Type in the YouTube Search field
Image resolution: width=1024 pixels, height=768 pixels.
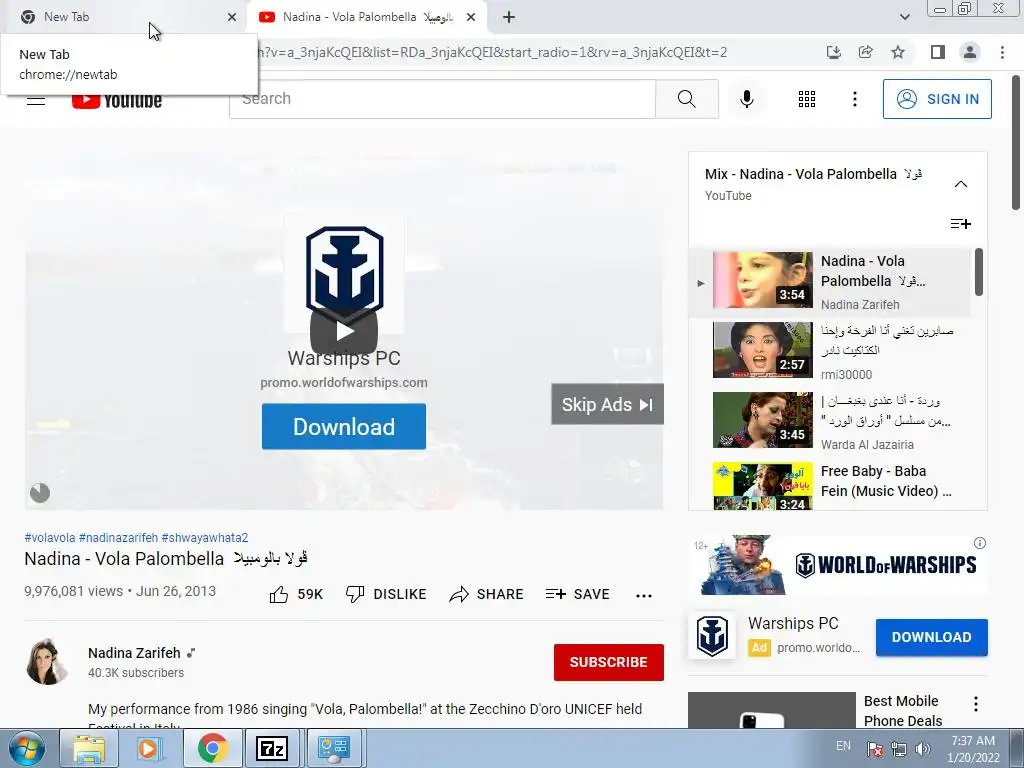[442, 99]
